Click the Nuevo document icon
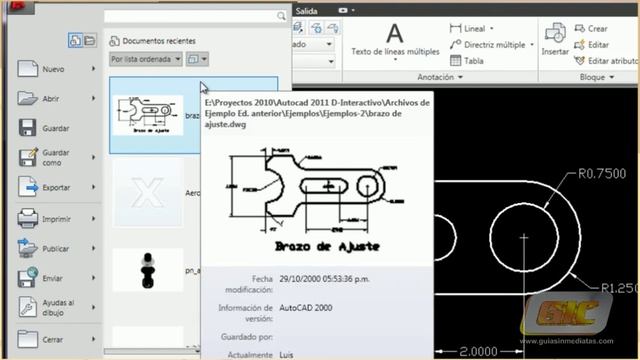 tap(28, 69)
